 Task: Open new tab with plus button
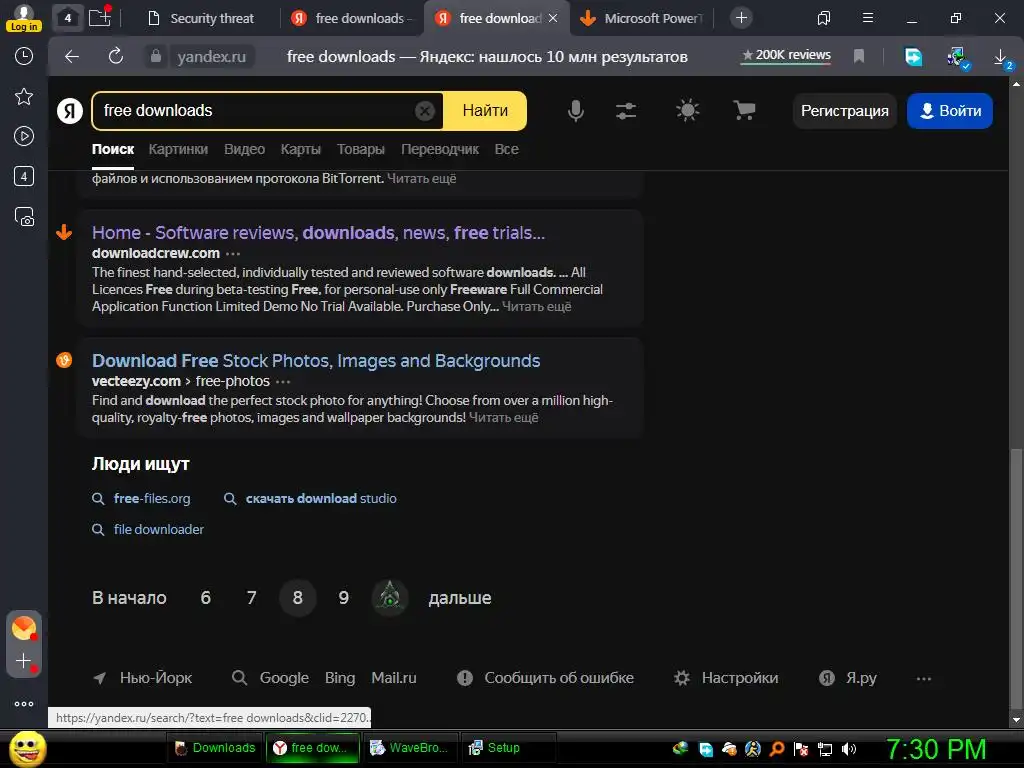(x=741, y=18)
